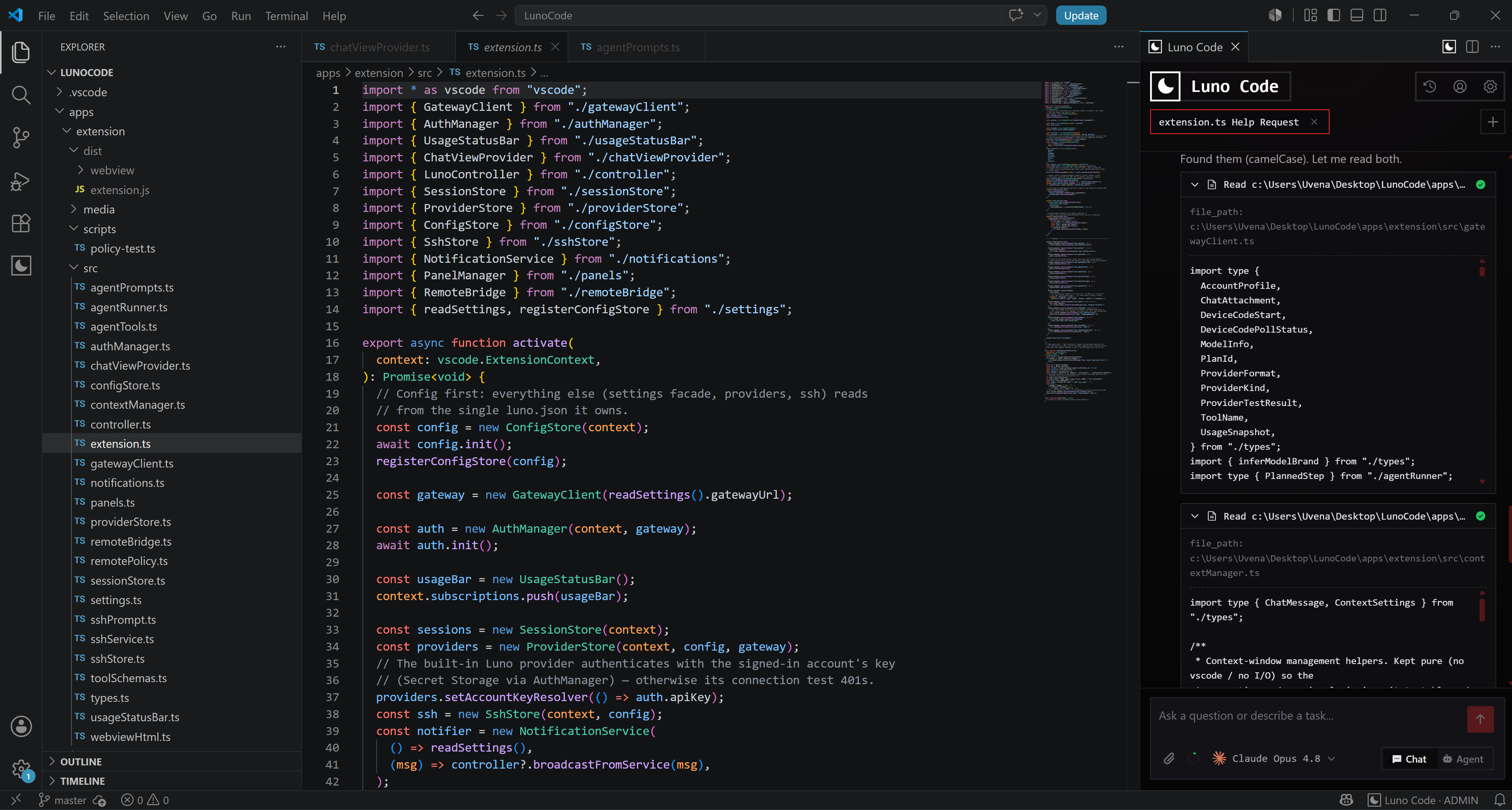1512x810 pixels.
Task: Open the Accounts menu in activity bar
Action: [x=21, y=726]
